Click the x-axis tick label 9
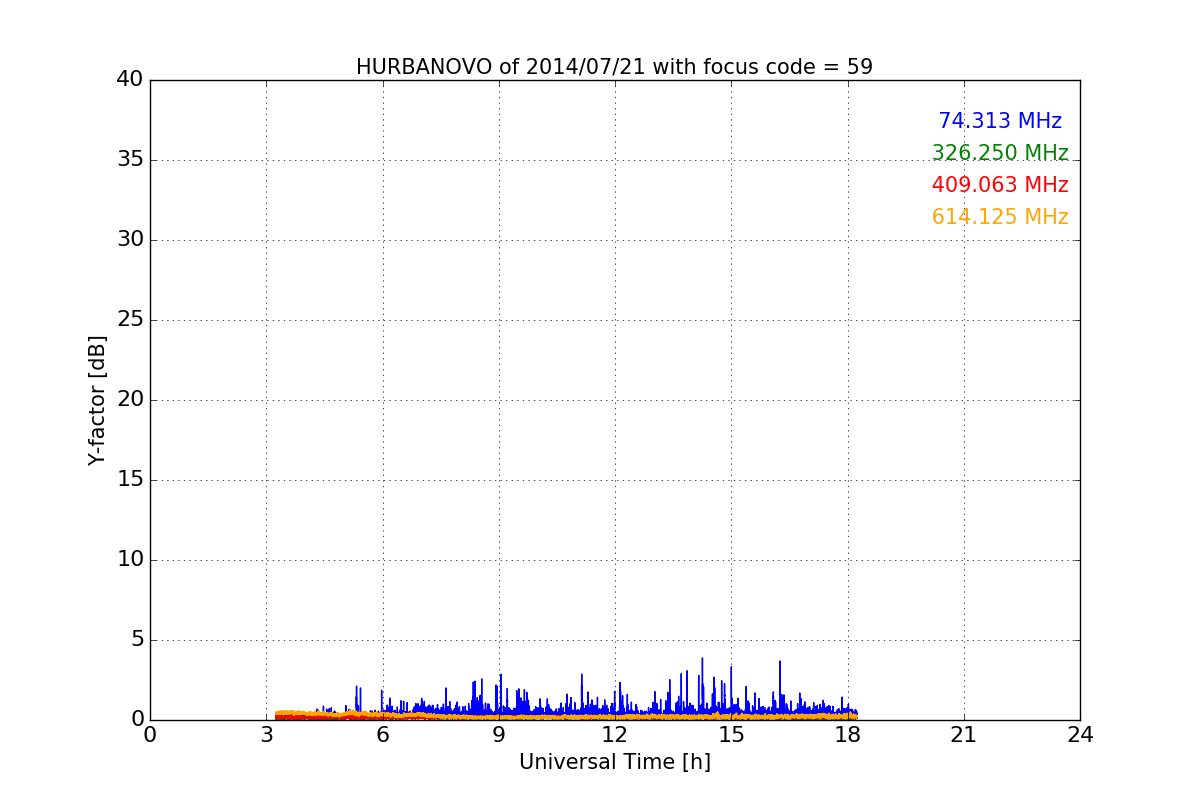 click(x=499, y=735)
